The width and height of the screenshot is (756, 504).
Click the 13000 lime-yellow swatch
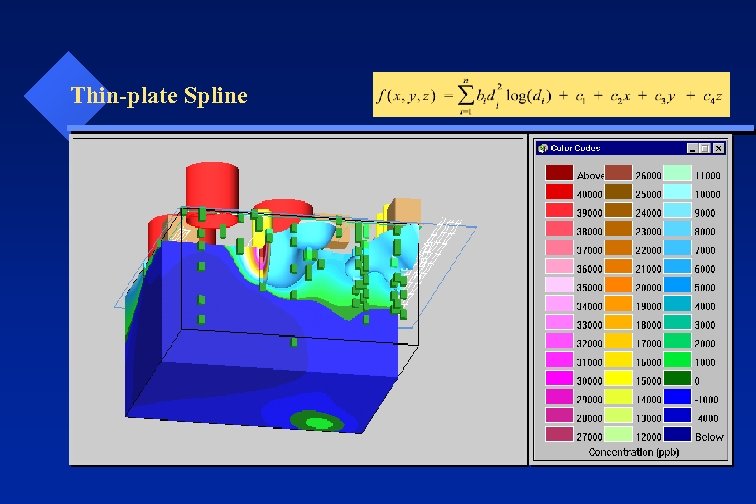point(618,415)
